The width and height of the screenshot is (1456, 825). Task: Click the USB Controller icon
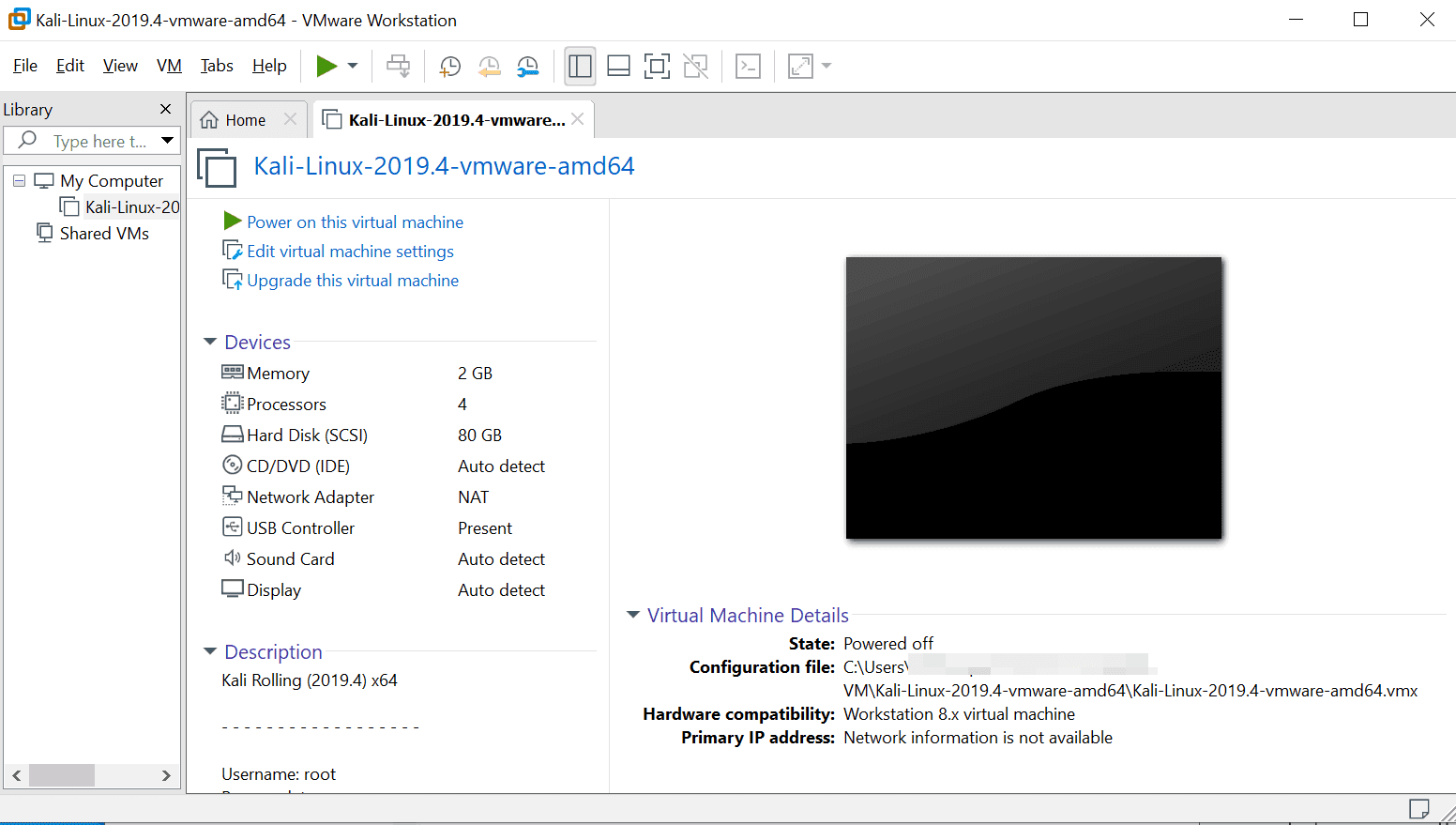point(232,527)
